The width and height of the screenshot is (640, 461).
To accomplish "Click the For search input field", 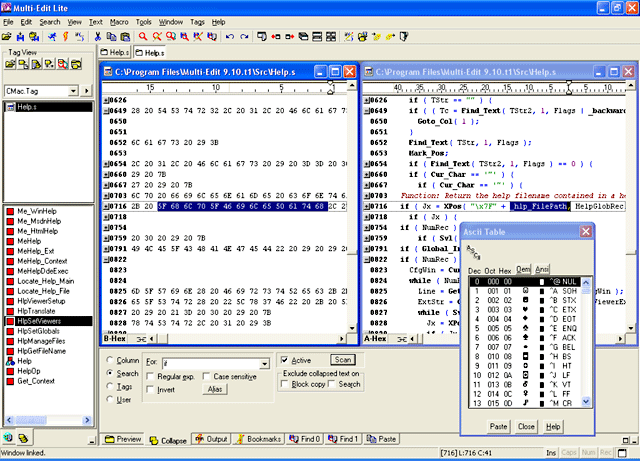I will click(211, 363).
